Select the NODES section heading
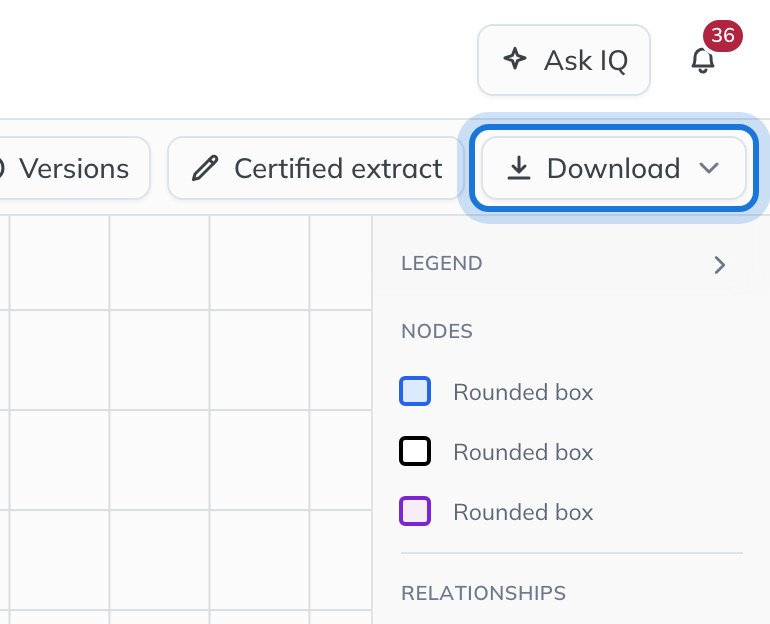 437,331
